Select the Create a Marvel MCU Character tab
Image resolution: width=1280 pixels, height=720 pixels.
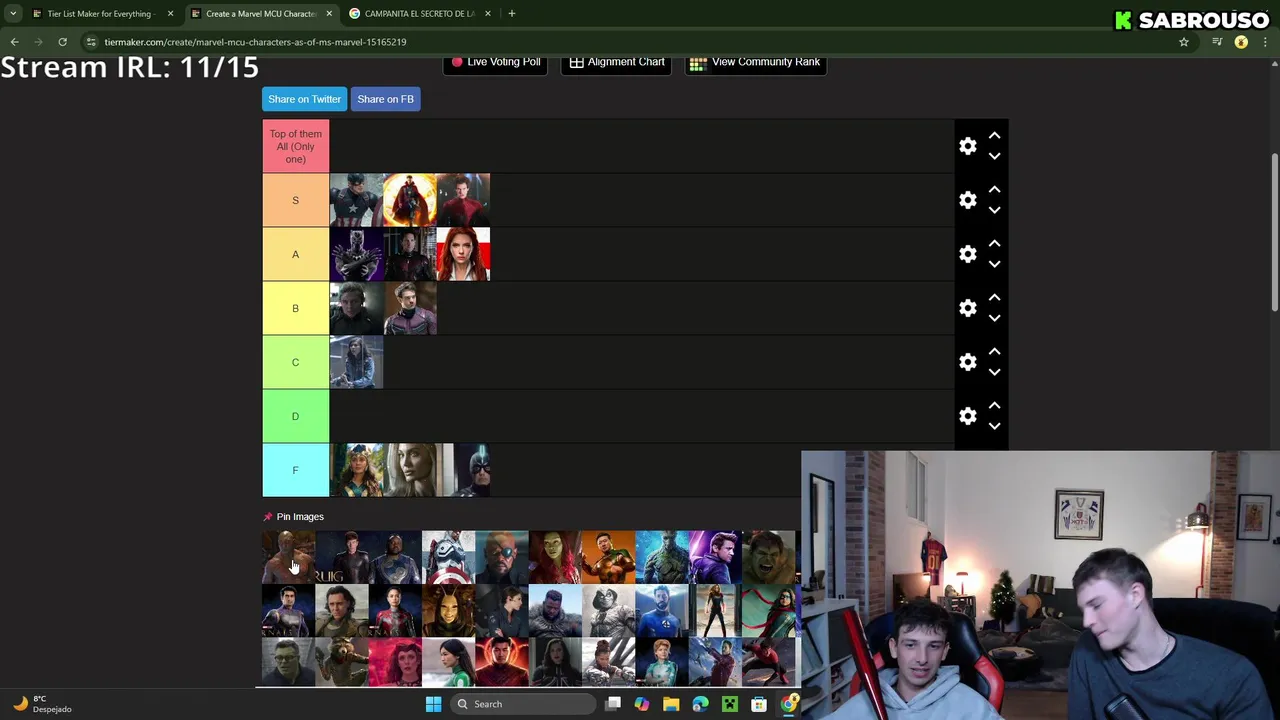(x=261, y=14)
